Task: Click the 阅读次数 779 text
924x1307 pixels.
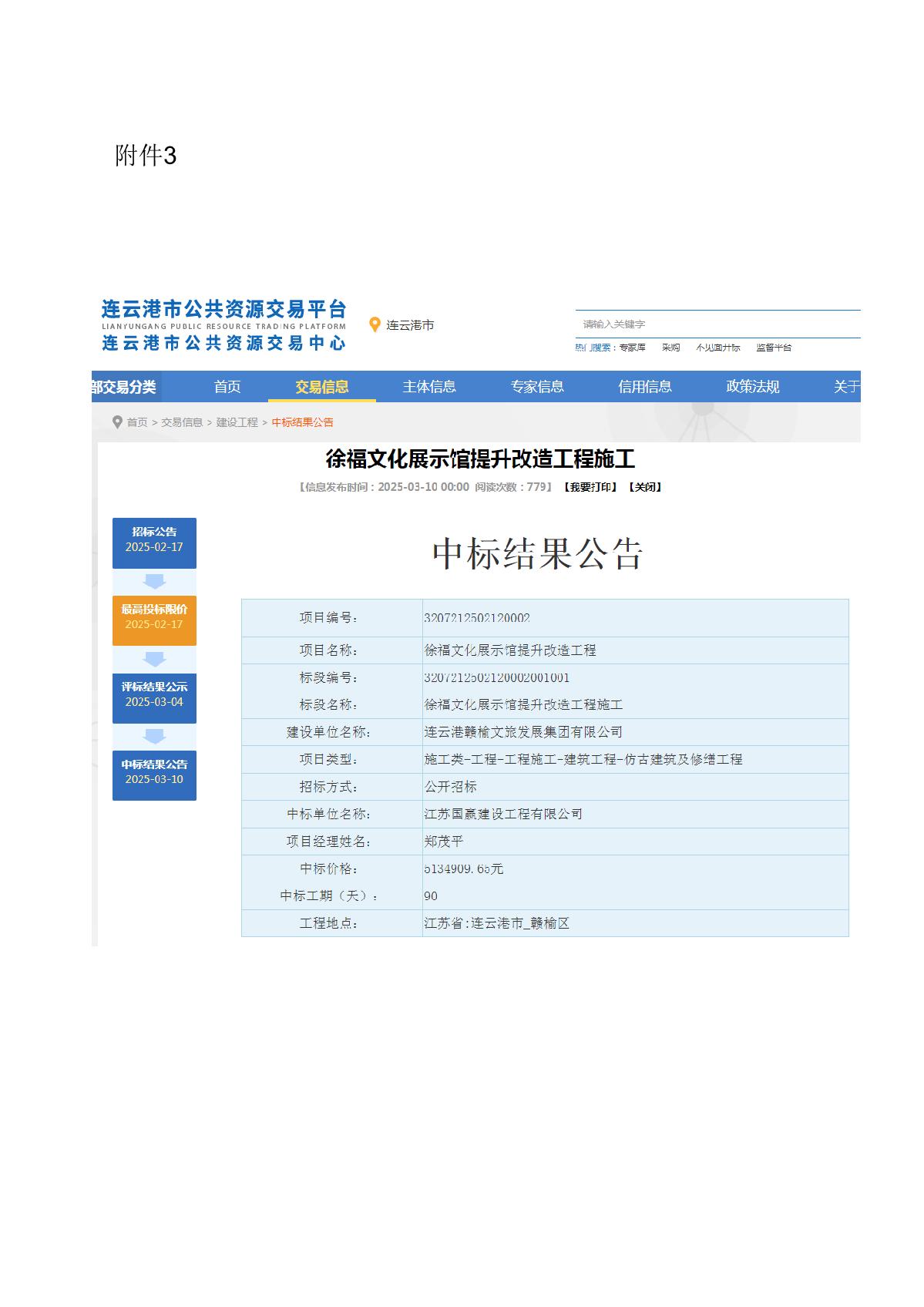Action: click(511, 487)
